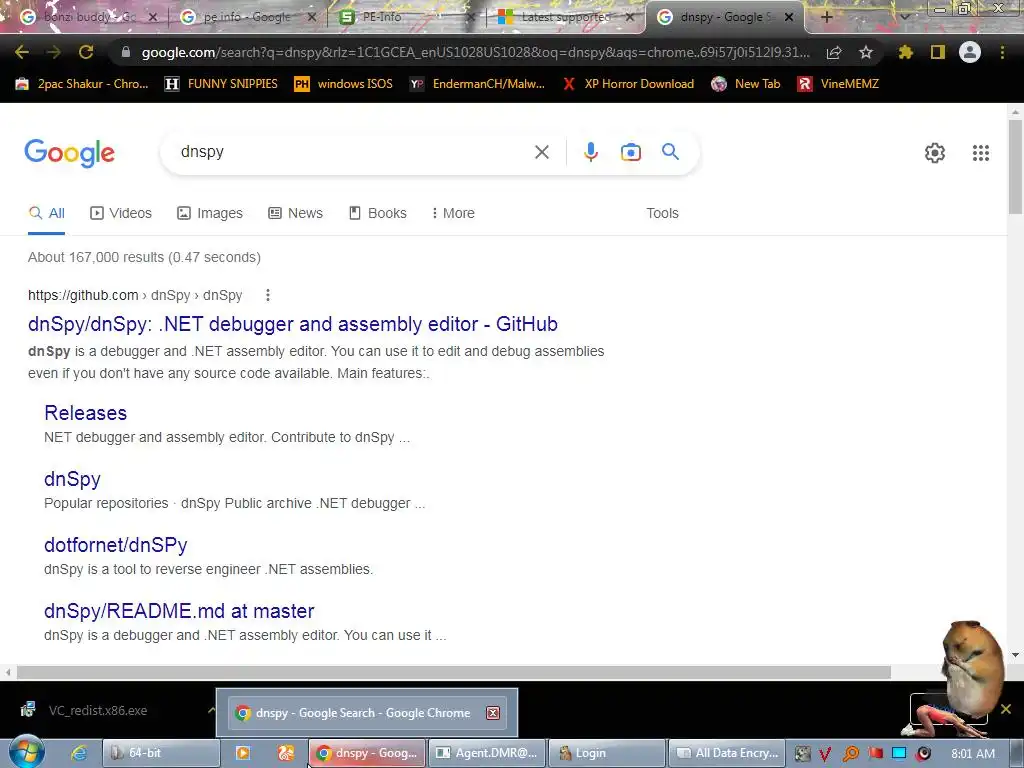The width and height of the screenshot is (1024, 768).
Task: Open the 64-bit taskbar window
Action: point(161,753)
